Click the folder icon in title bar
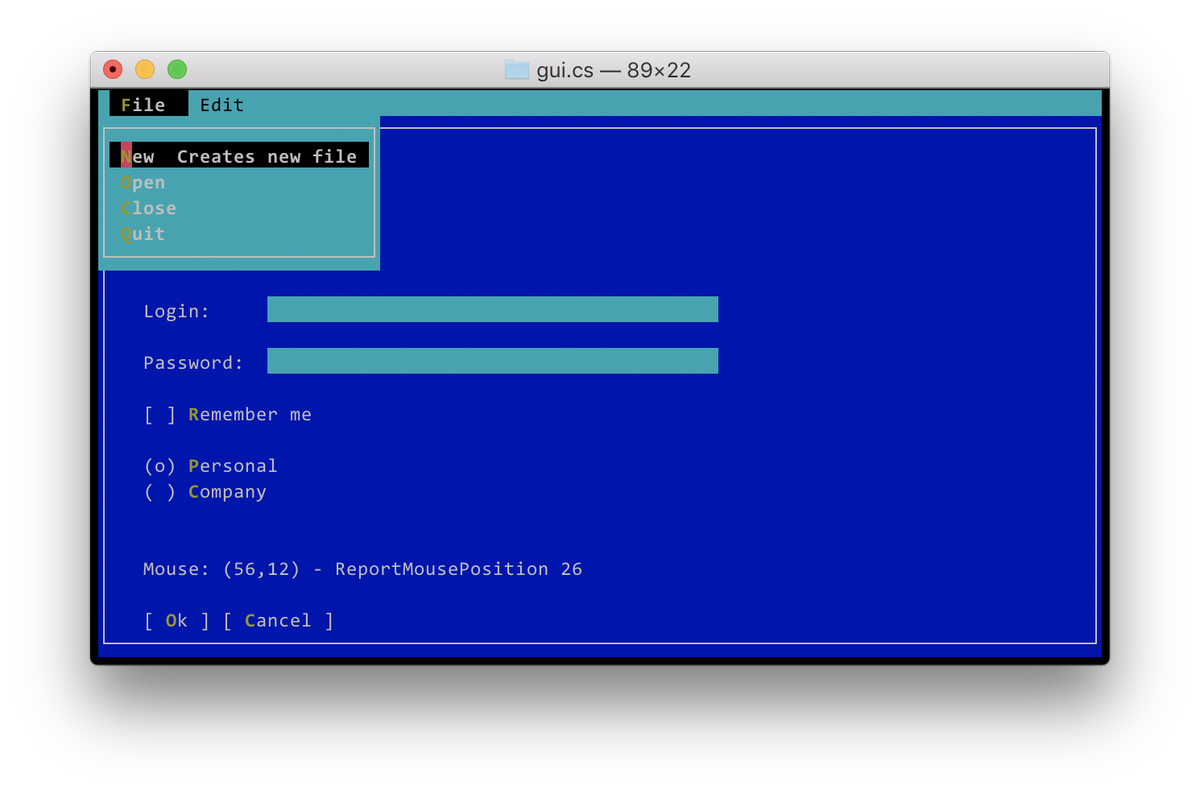 click(517, 70)
